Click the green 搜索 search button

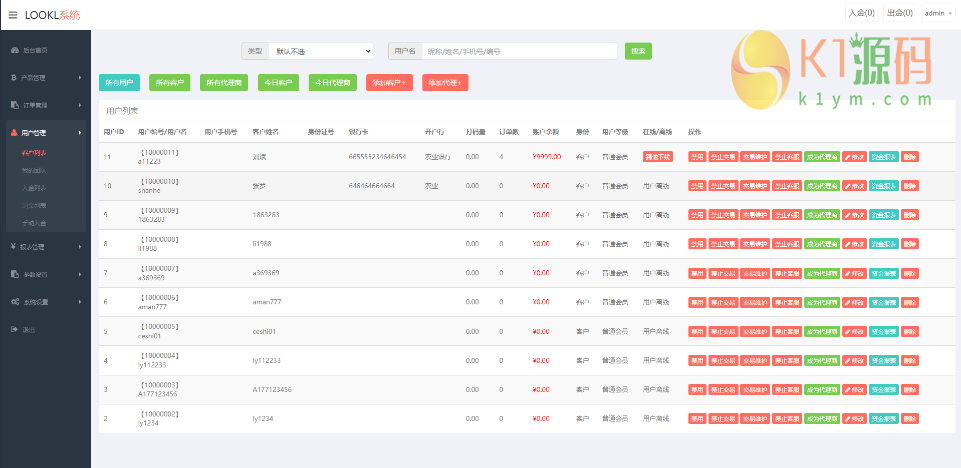638,51
